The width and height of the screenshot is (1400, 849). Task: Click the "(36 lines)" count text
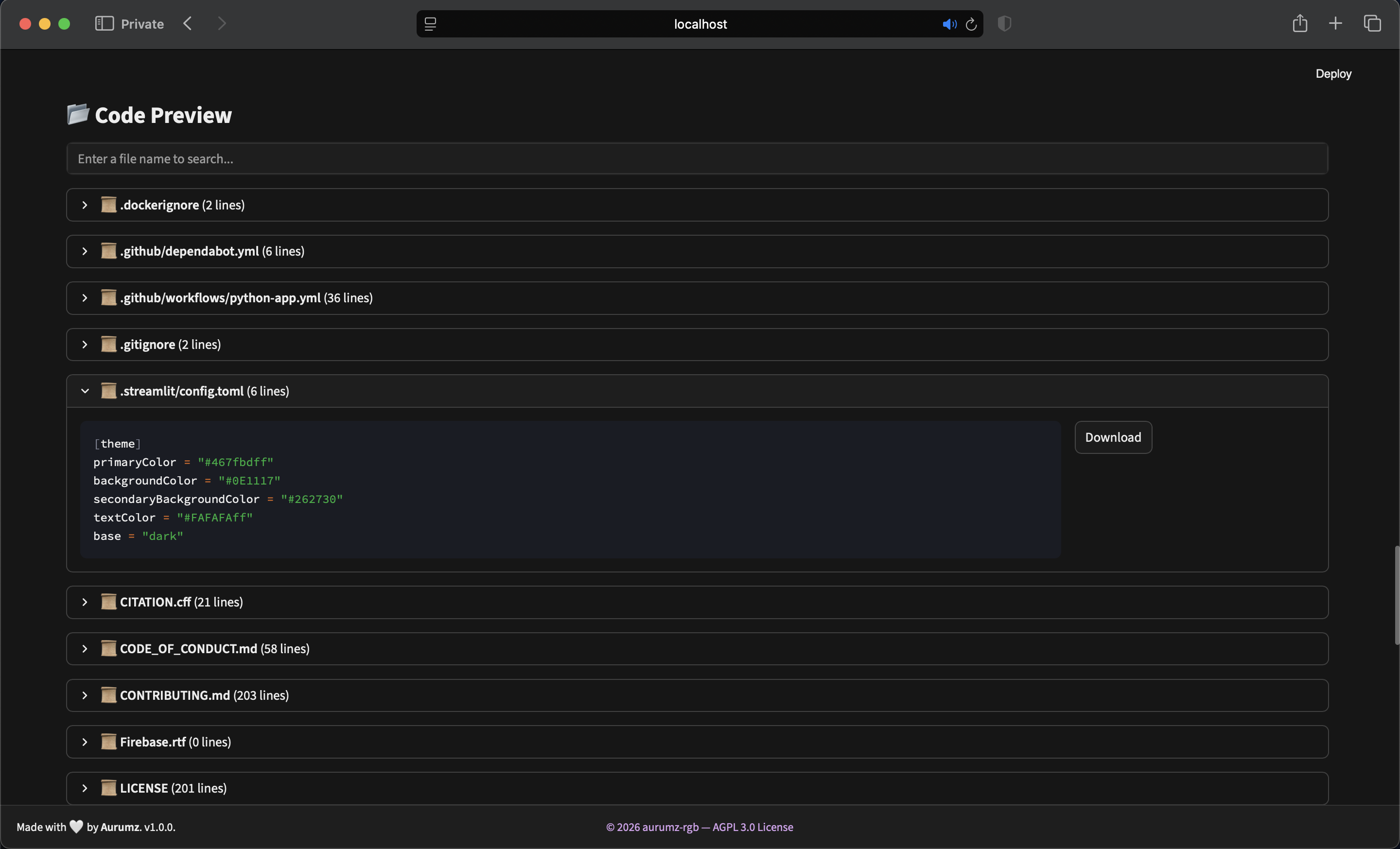point(348,297)
